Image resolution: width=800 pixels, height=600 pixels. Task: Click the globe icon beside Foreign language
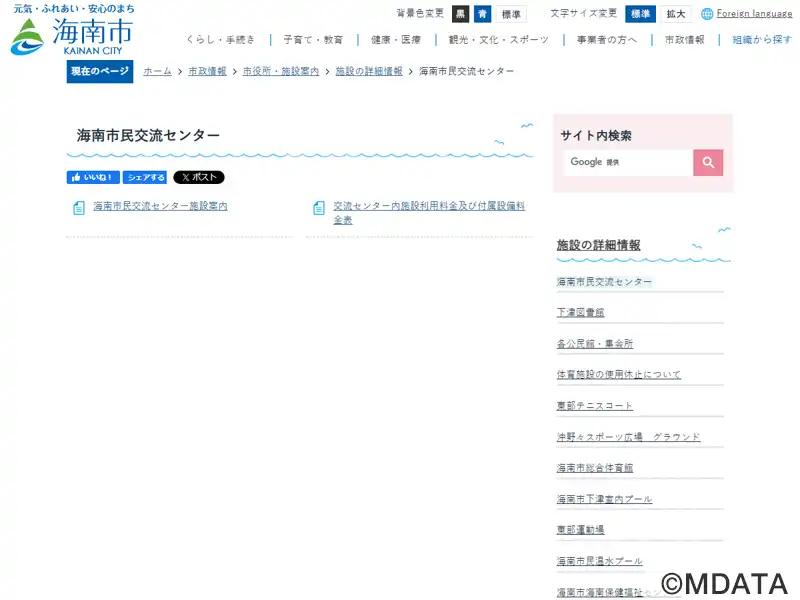point(707,14)
